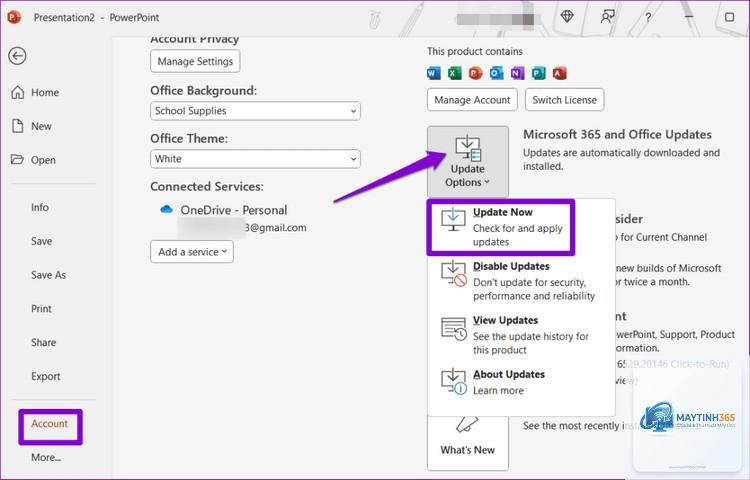
Task: Open the Info page
Action: 40,207
